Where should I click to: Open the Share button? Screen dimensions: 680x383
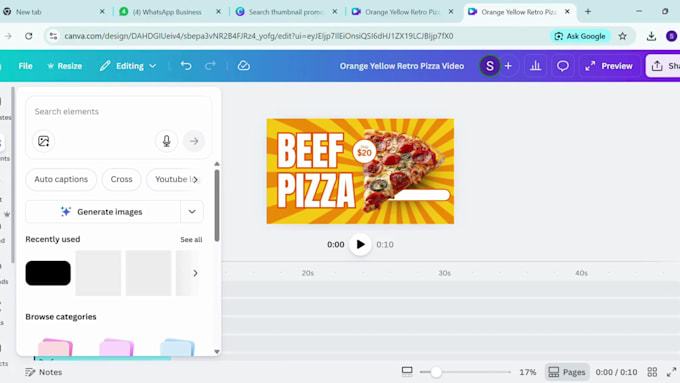[x=664, y=66]
